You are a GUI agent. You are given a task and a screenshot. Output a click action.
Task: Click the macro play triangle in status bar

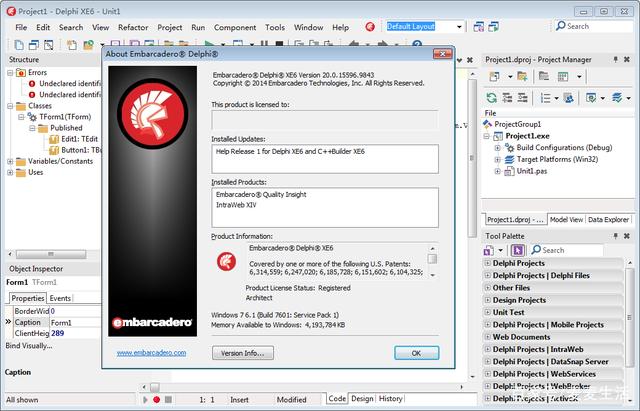pyautogui.click(x=145, y=400)
